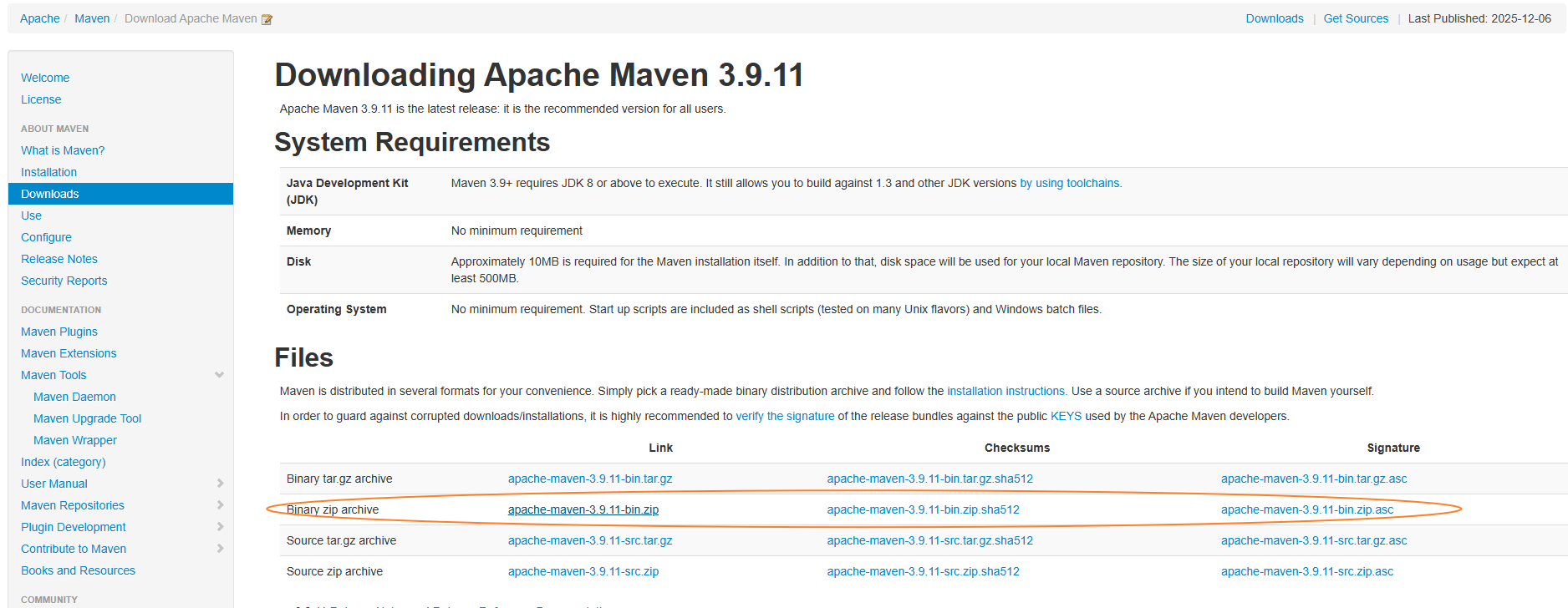Expand the Plugin Development submenu arrow

pyautogui.click(x=221, y=527)
